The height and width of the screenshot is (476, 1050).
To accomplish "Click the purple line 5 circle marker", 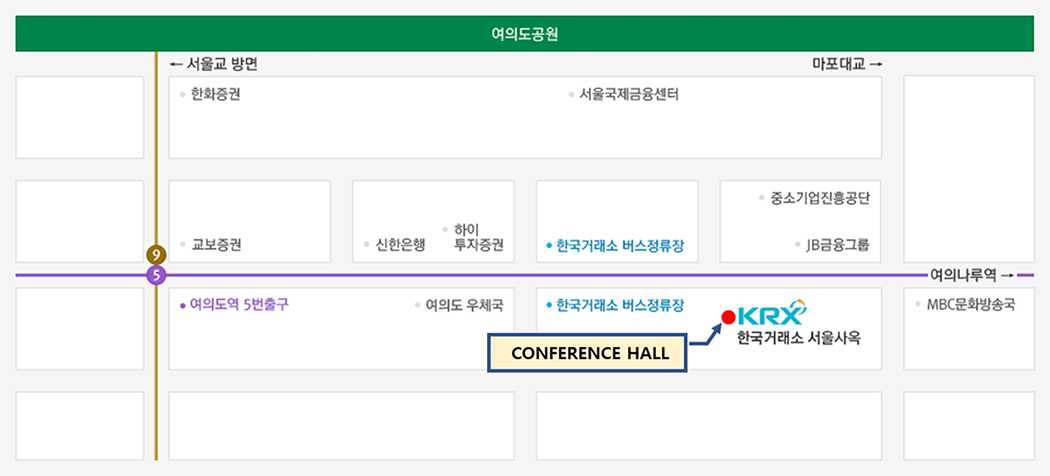I will (155, 275).
